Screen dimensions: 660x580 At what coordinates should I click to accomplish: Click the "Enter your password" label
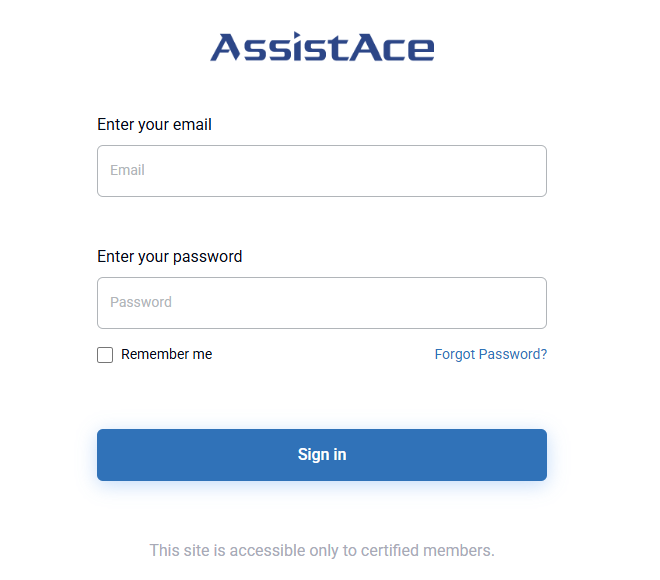pyautogui.click(x=169, y=256)
